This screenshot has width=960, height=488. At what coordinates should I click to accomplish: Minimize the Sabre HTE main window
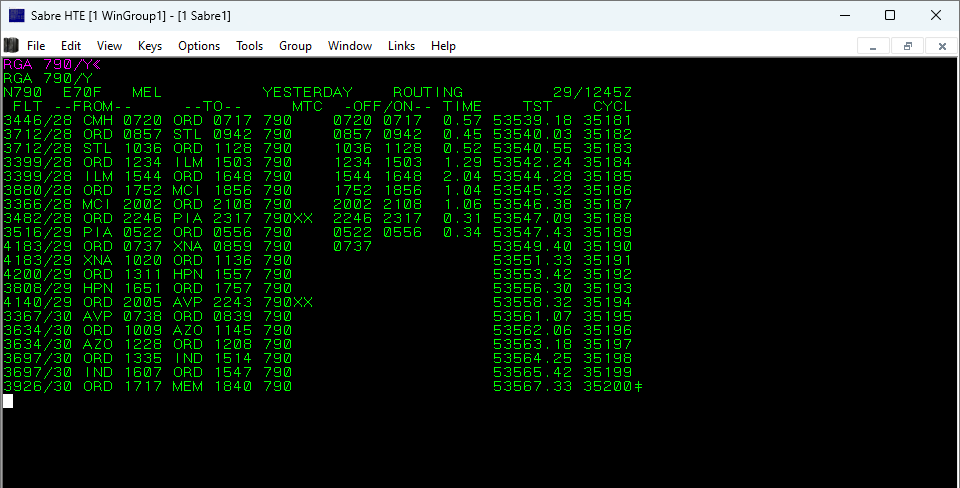coord(842,15)
